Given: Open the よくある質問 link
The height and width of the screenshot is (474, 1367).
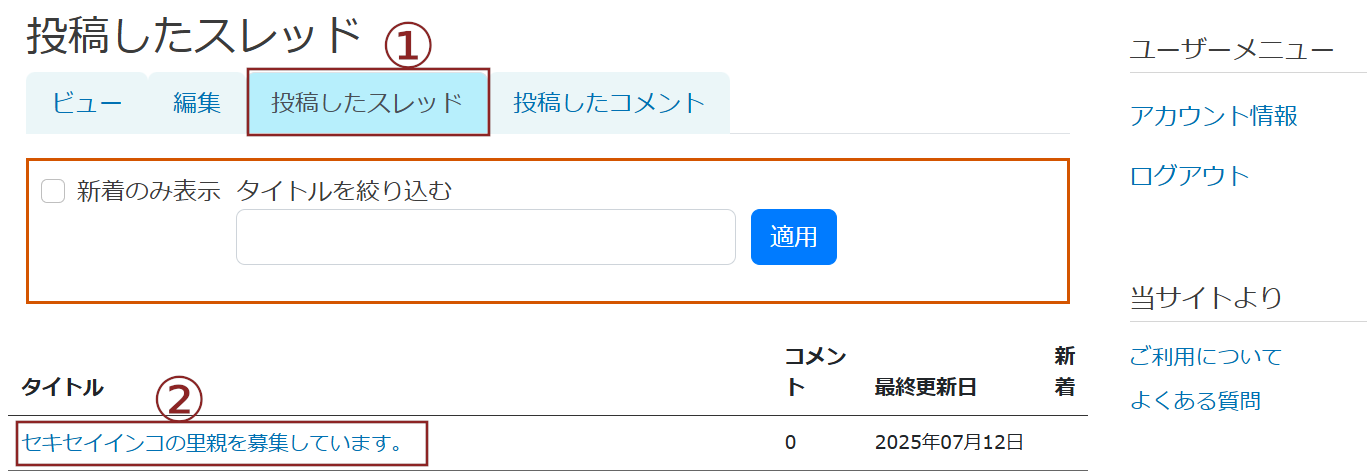Looking at the screenshot, I should pyautogui.click(x=1194, y=401).
